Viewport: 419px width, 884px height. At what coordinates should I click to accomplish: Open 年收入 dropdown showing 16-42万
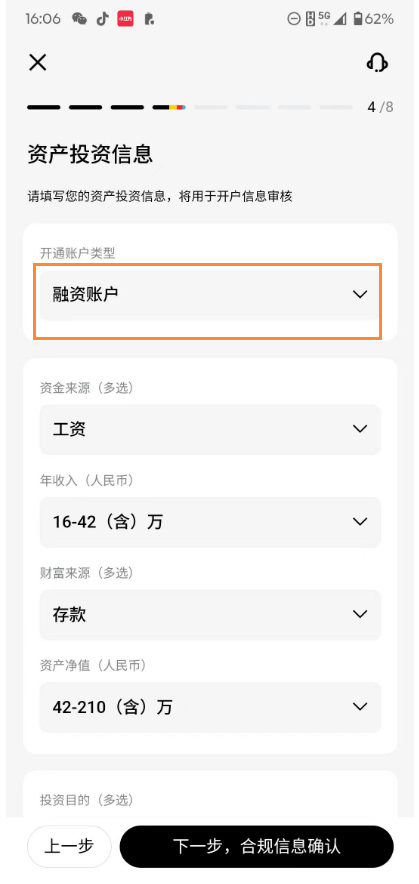tap(210, 522)
